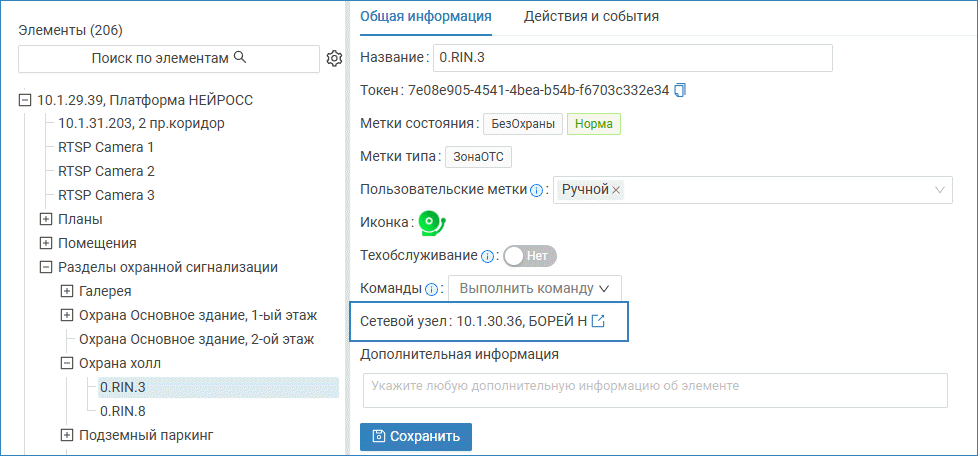Expand the Подземный паркинг node
Image resolution: width=978 pixels, height=456 pixels.
(x=66, y=435)
